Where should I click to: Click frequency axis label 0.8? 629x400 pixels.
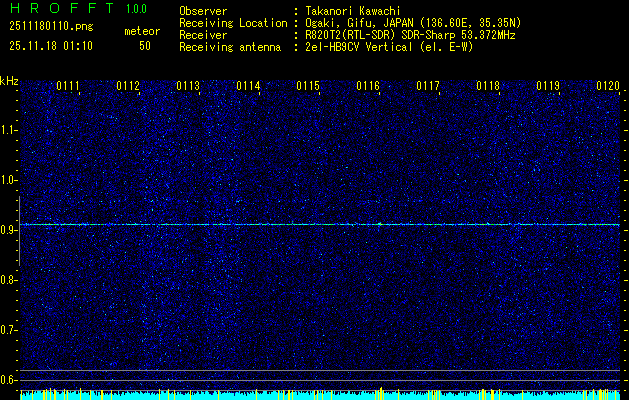pyautogui.click(x=7, y=280)
